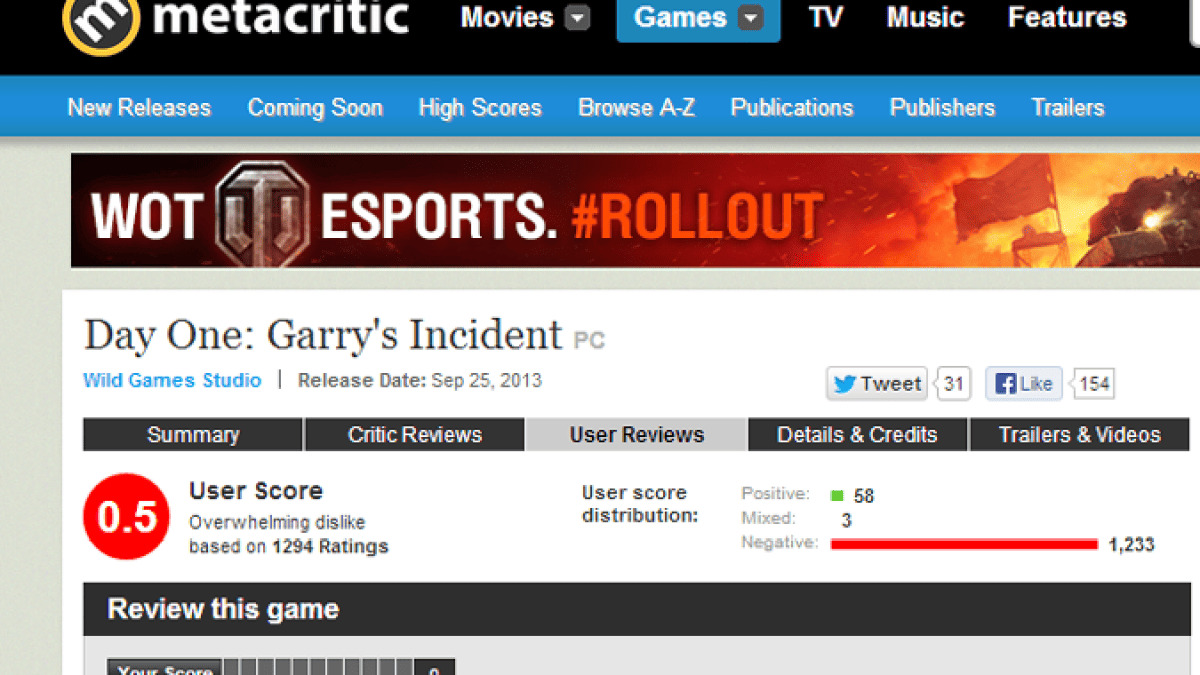The image size is (1200, 675).
Task: Go to the Games section
Action: 680,17
